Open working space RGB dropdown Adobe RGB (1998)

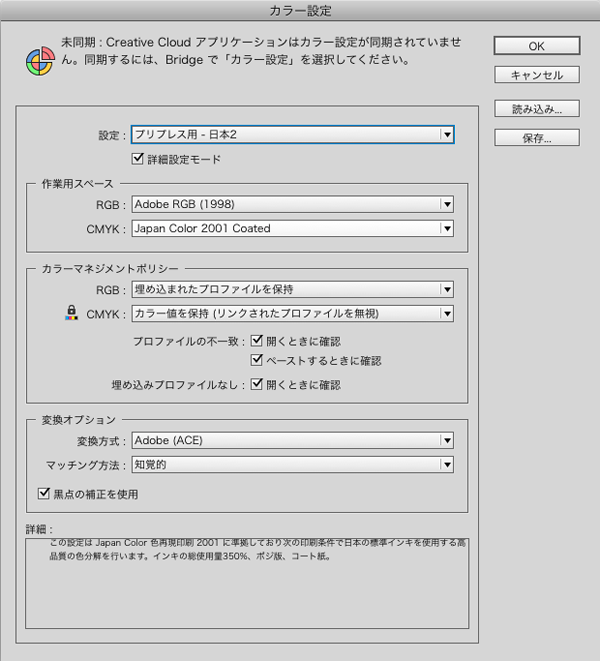pyautogui.click(x=293, y=204)
